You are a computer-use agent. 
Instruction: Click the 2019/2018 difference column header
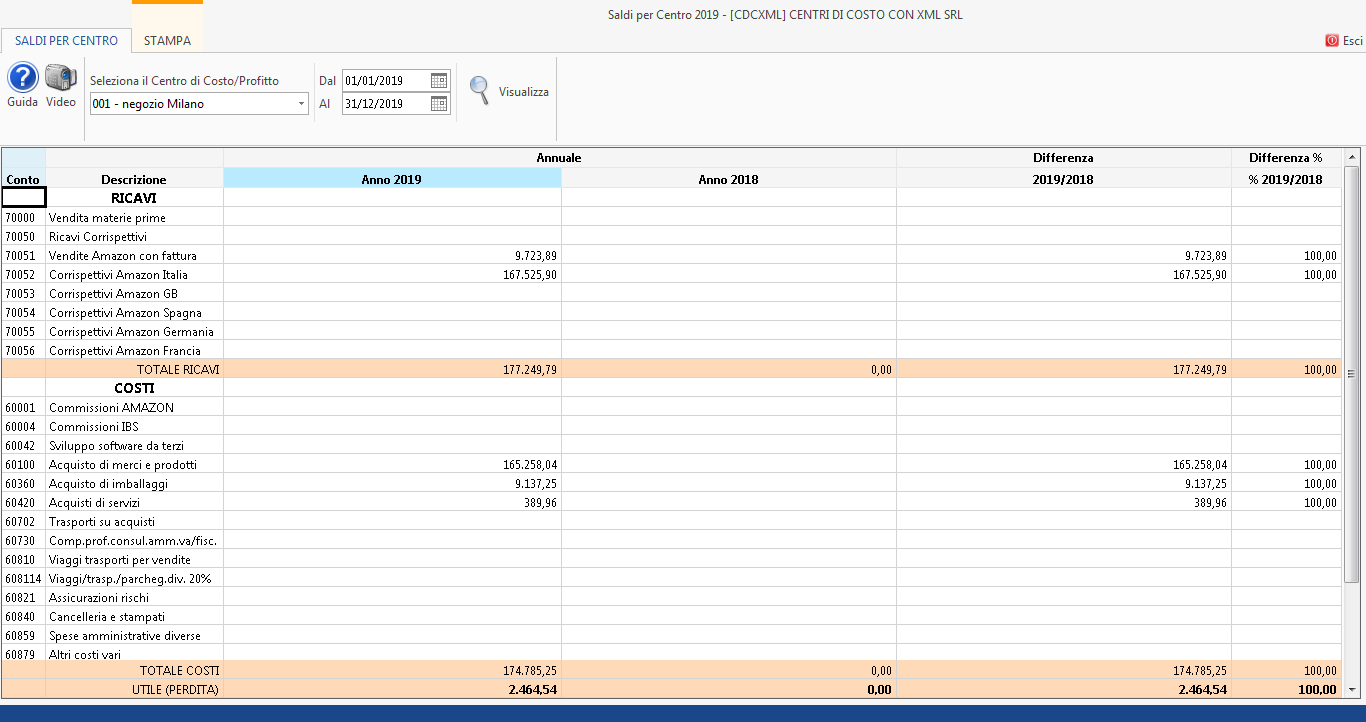tap(1064, 179)
